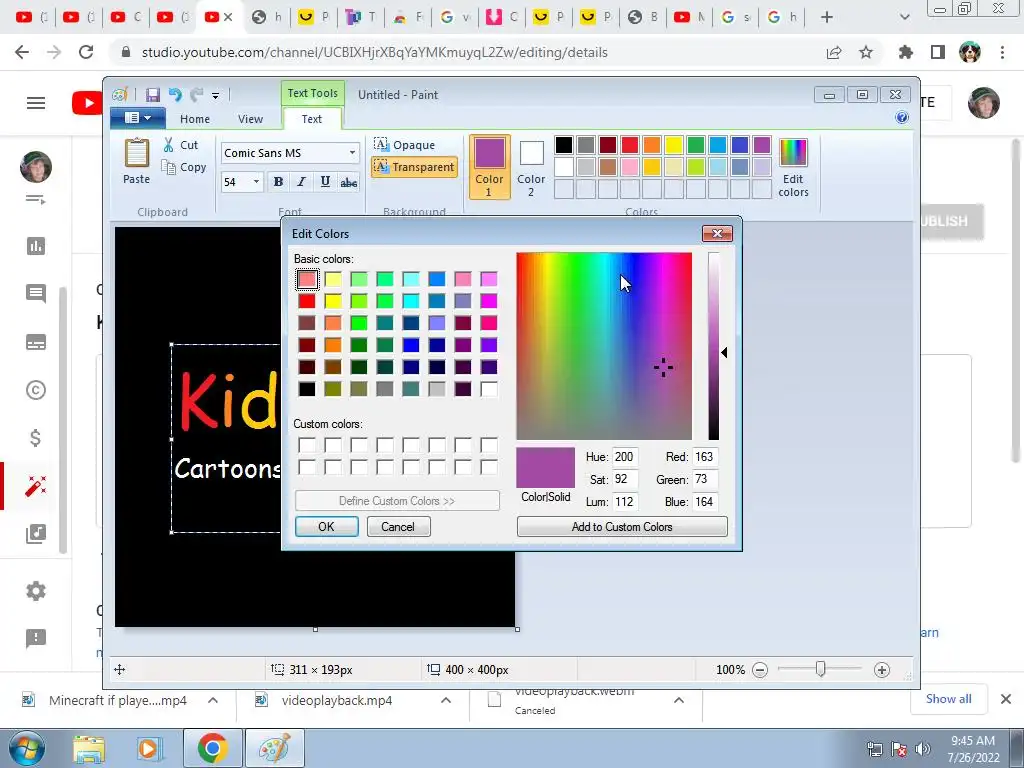Click the Blue value field

705,502
